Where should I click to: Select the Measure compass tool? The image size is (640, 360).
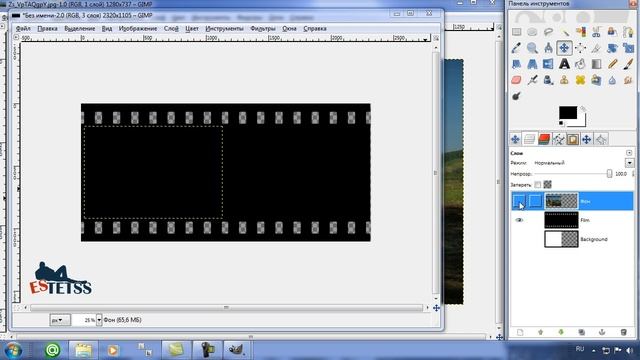(x=548, y=48)
